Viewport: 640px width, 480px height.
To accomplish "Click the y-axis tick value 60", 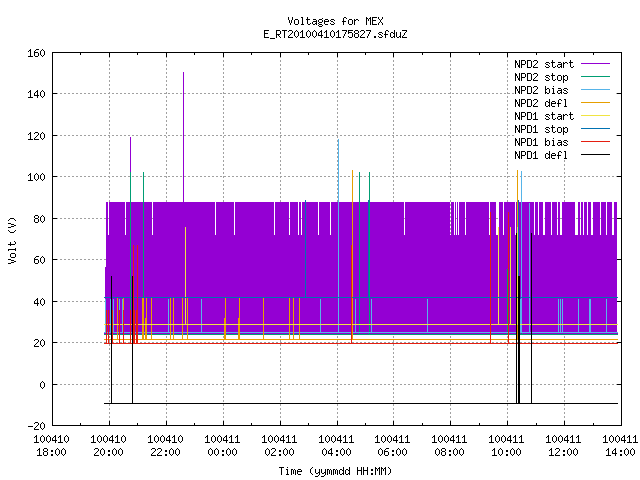I will 39,260.
